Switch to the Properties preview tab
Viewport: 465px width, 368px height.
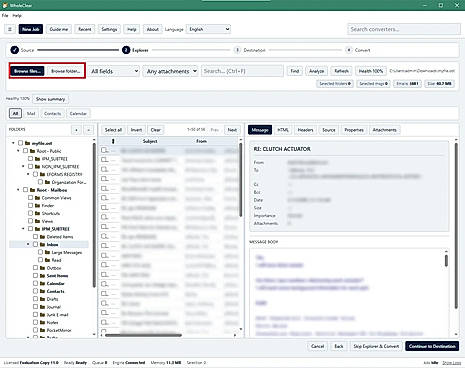354,130
